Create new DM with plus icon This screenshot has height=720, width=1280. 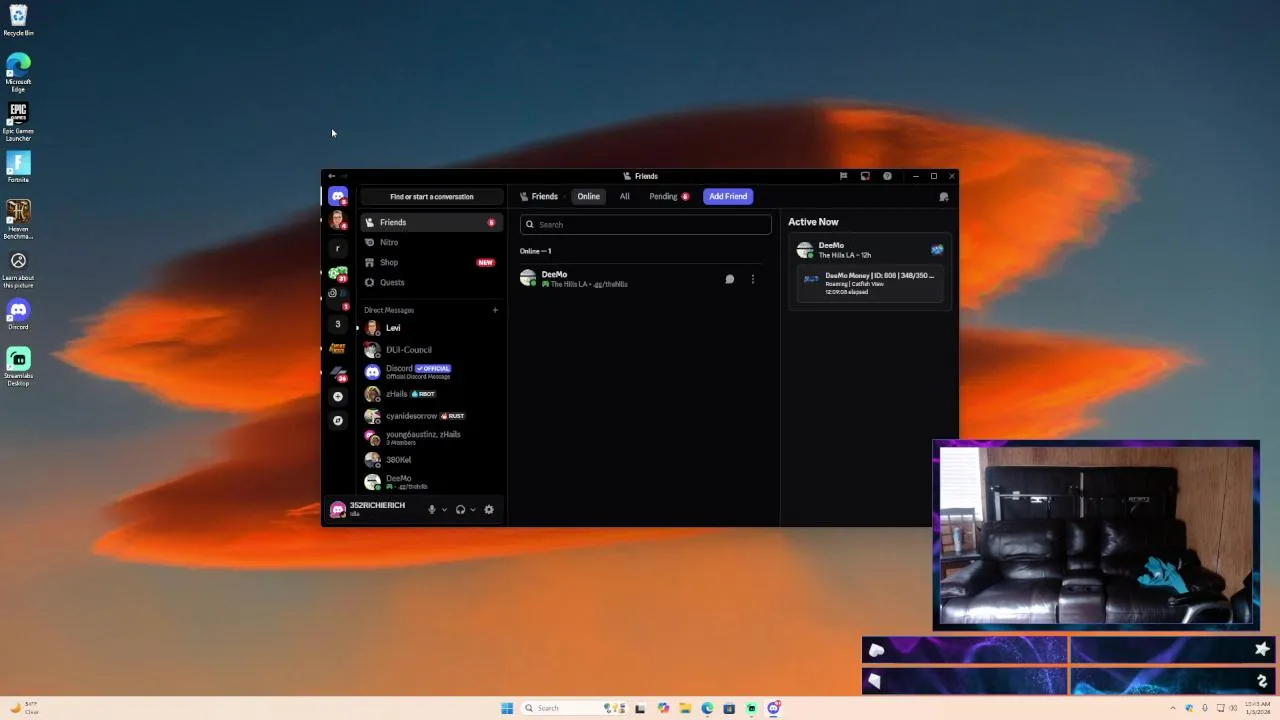(x=495, y=310)
